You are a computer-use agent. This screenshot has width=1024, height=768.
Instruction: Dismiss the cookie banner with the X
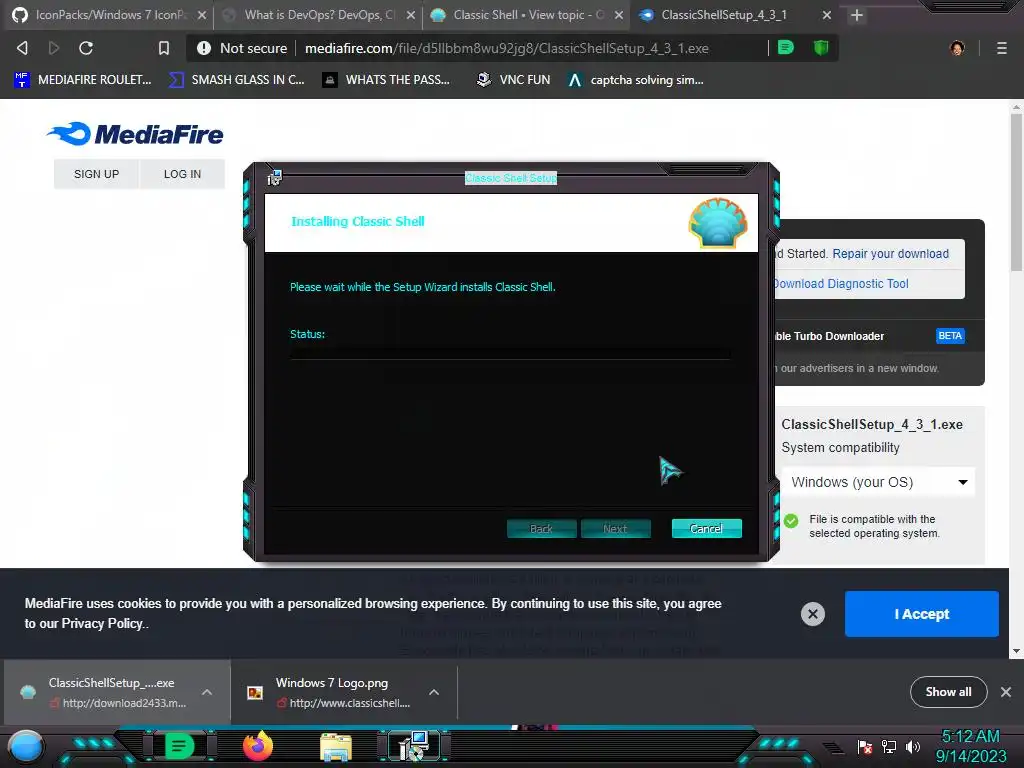[812, 614]
